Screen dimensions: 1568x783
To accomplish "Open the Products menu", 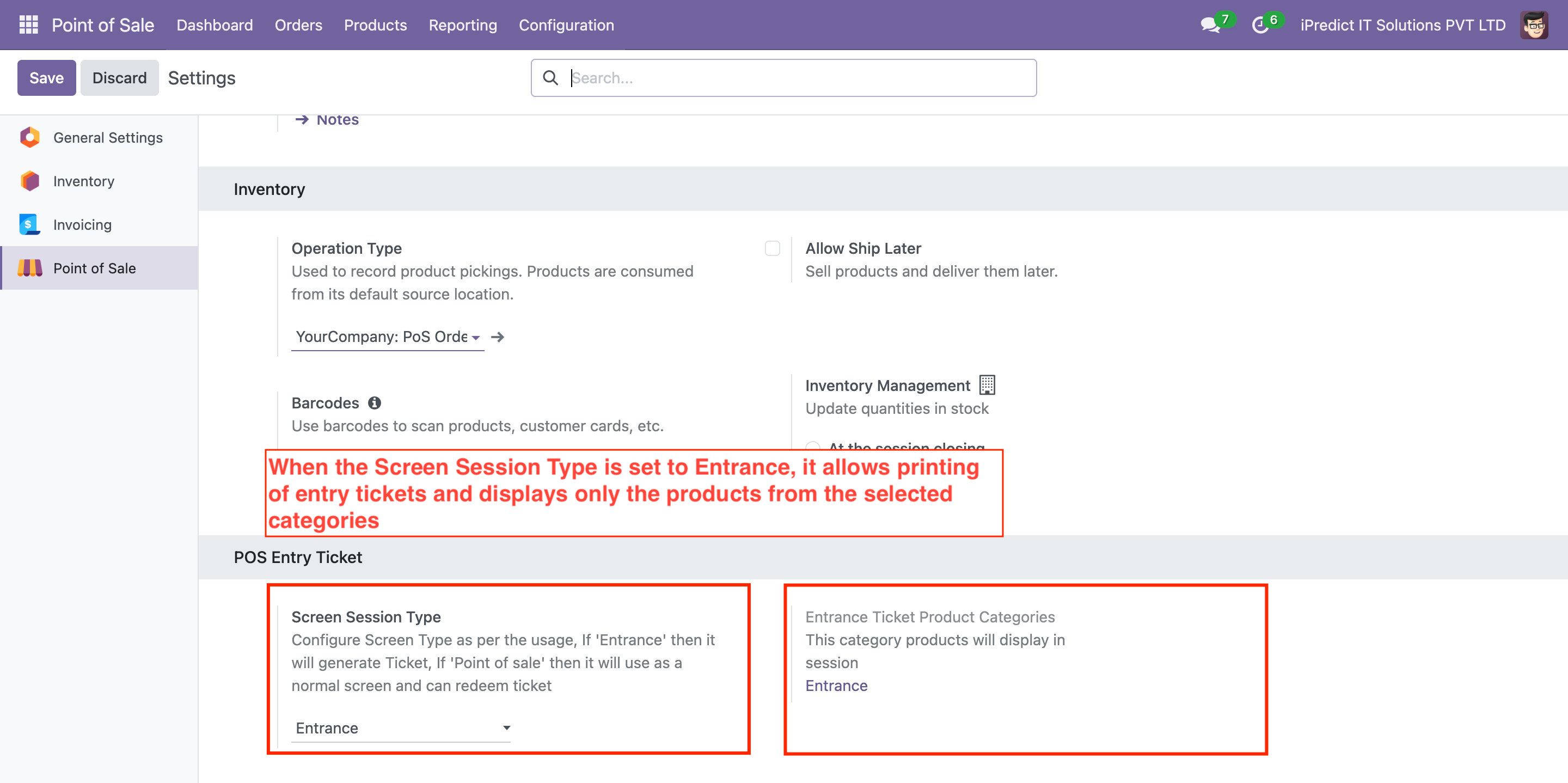I will tap(375, 25).
